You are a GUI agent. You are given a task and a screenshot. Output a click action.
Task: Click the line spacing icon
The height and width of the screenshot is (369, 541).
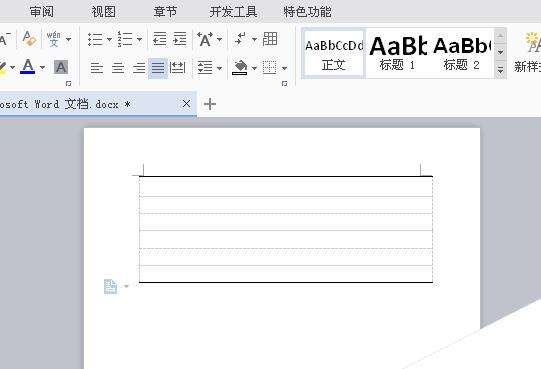(x=205, y=68)
